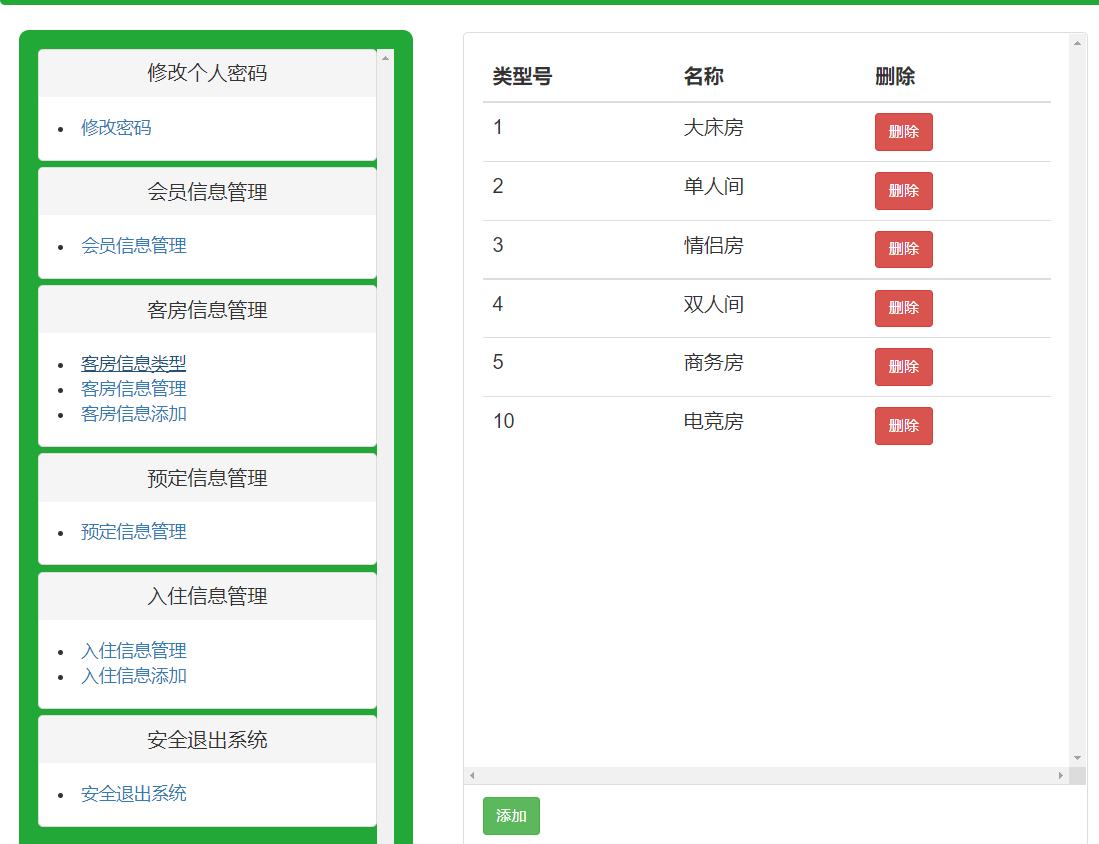
Task: Open the 修改密码 link
Action: pyautogui.click(x=115, y=129)
